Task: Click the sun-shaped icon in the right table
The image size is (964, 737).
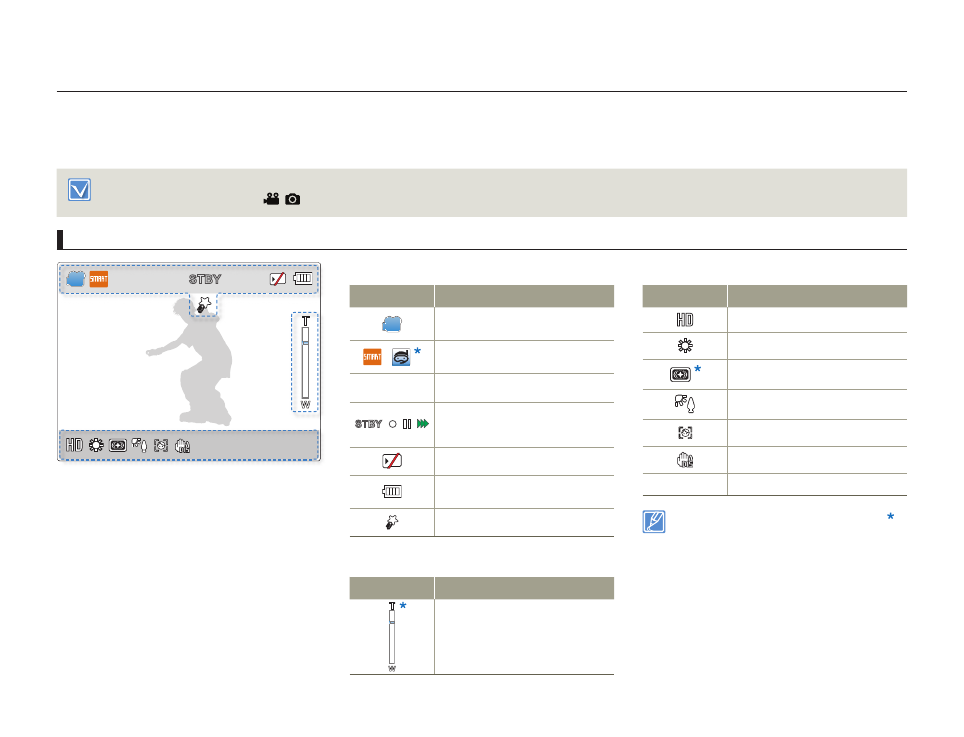Action: [684, 346]
